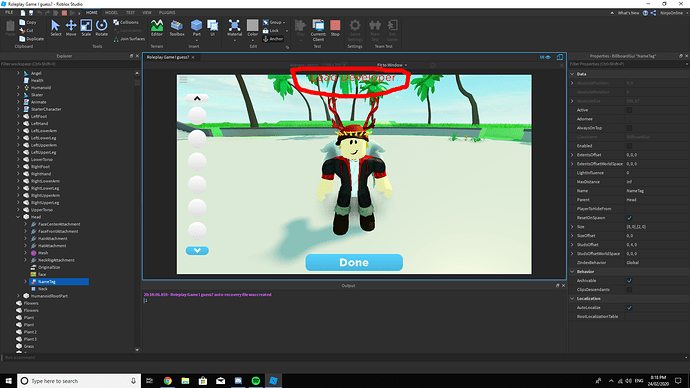The image size is (690, 388).
Task: Click the blue Done button in game
Action: pyautogui.click(x=354, y=263)
